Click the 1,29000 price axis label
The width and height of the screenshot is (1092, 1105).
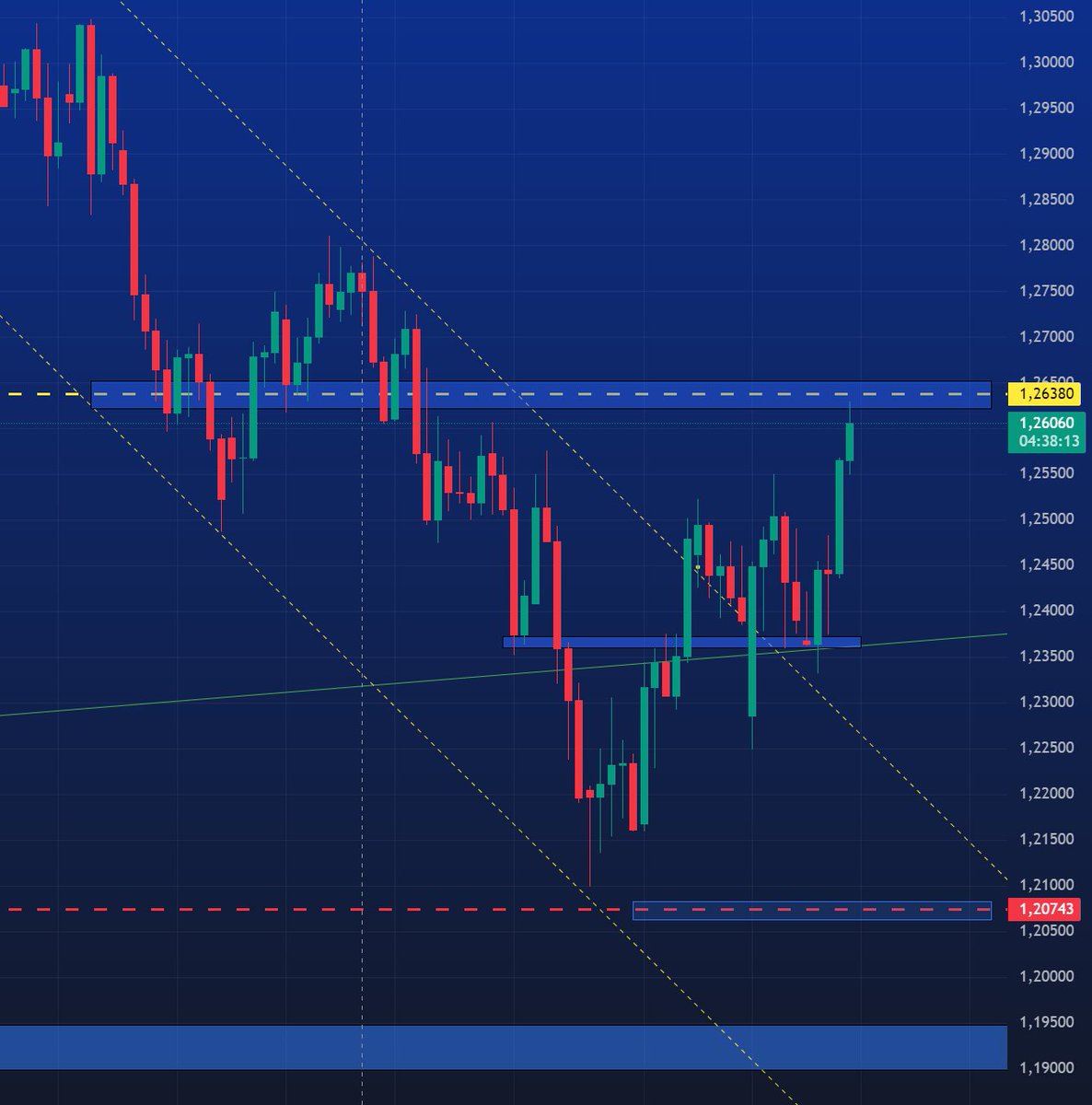click(x=1046, y=154)
